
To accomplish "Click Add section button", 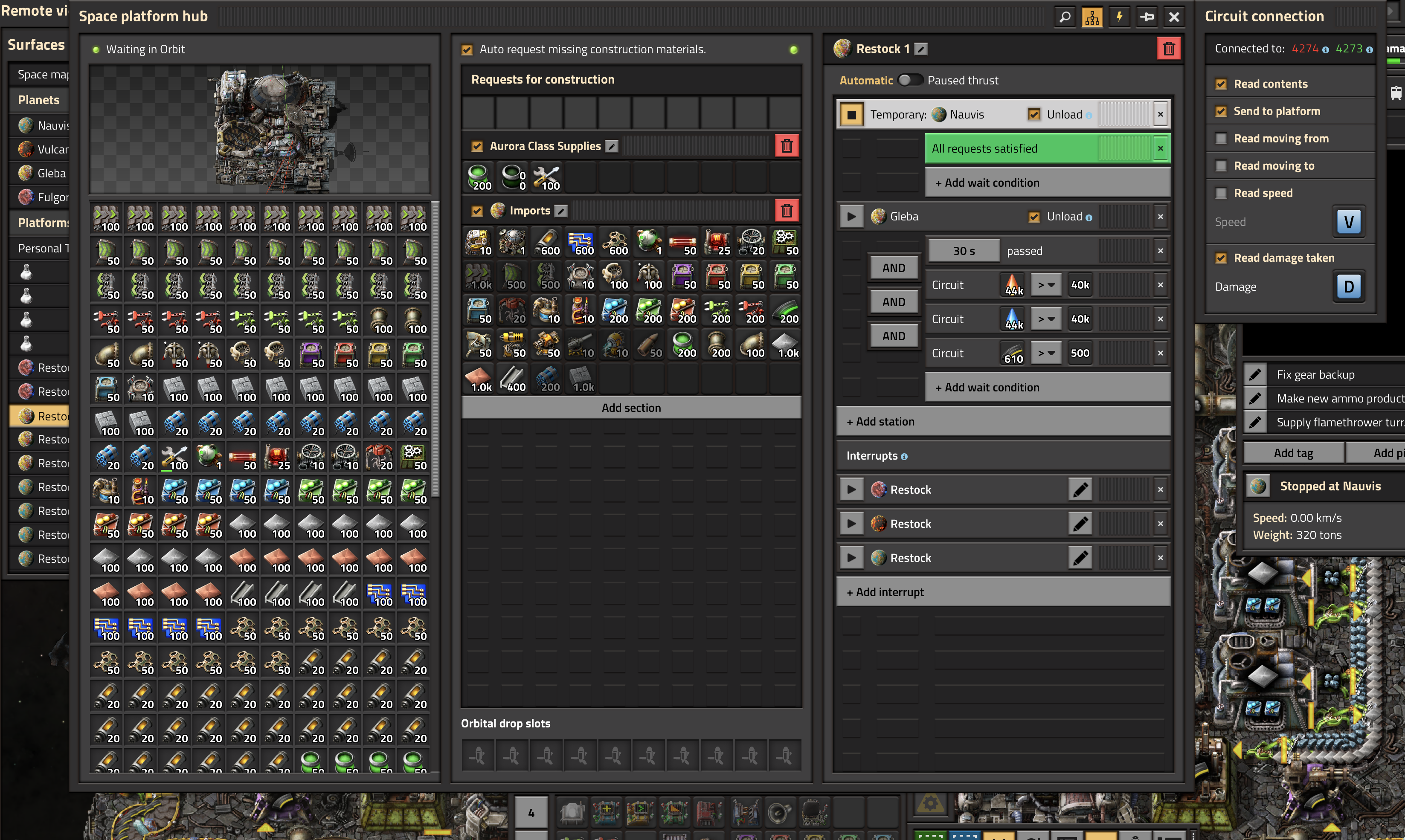I will (631, 408).
